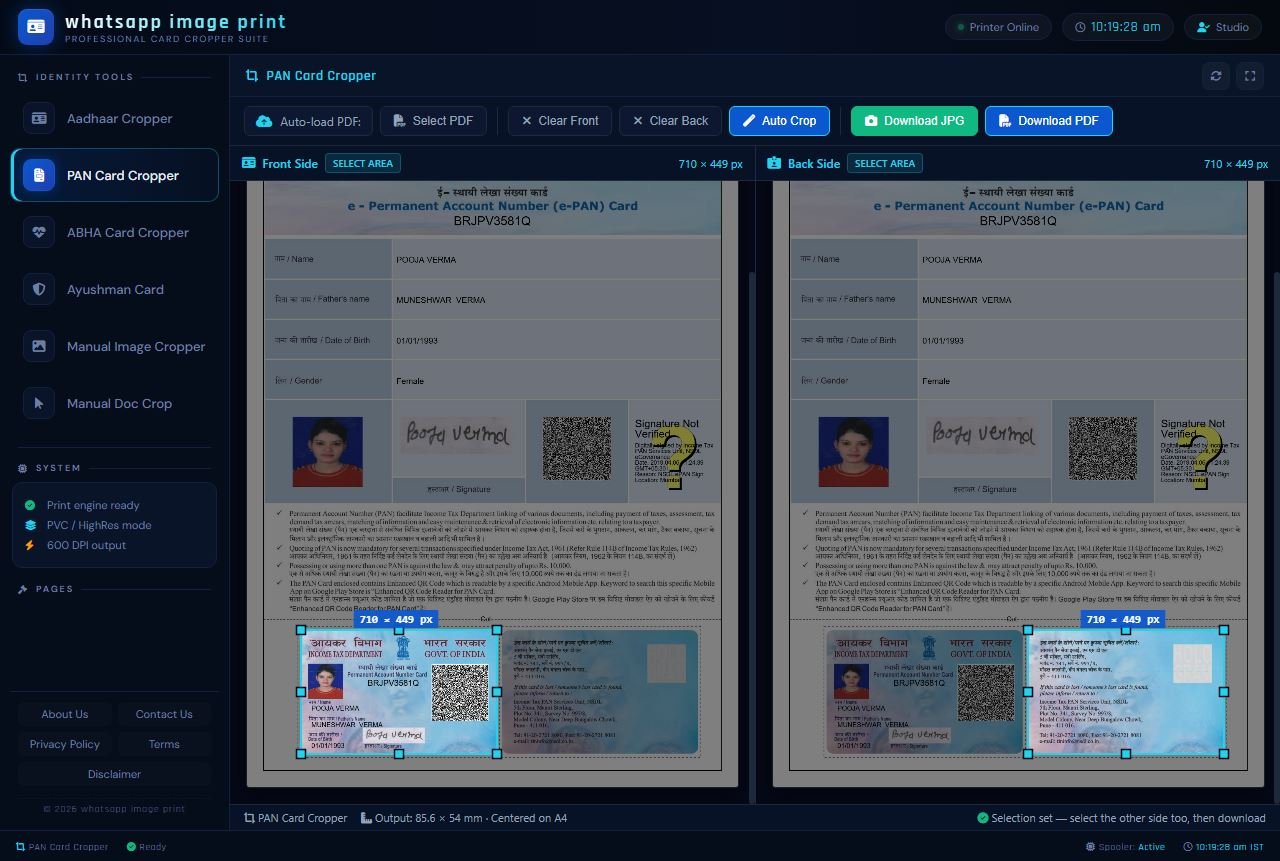Switch to Manual Image Cropper
The image size is (1280, 861).
pos(115,346)
